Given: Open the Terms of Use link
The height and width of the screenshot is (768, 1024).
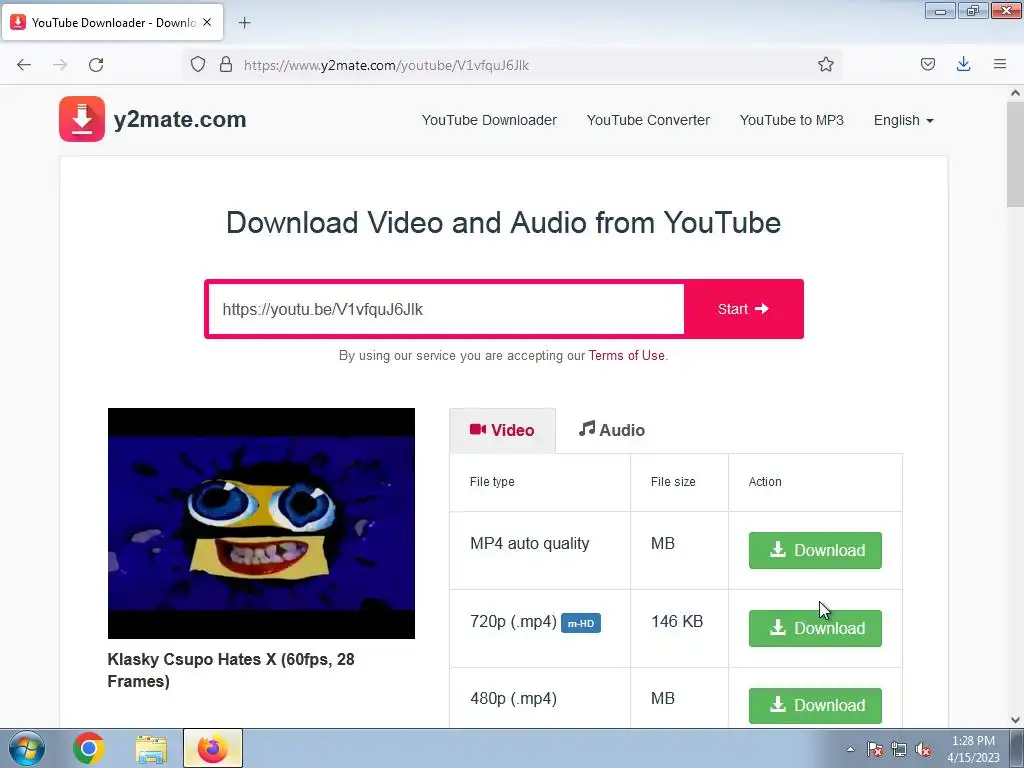Looking at the screenshot, I should tap(626, 355).
